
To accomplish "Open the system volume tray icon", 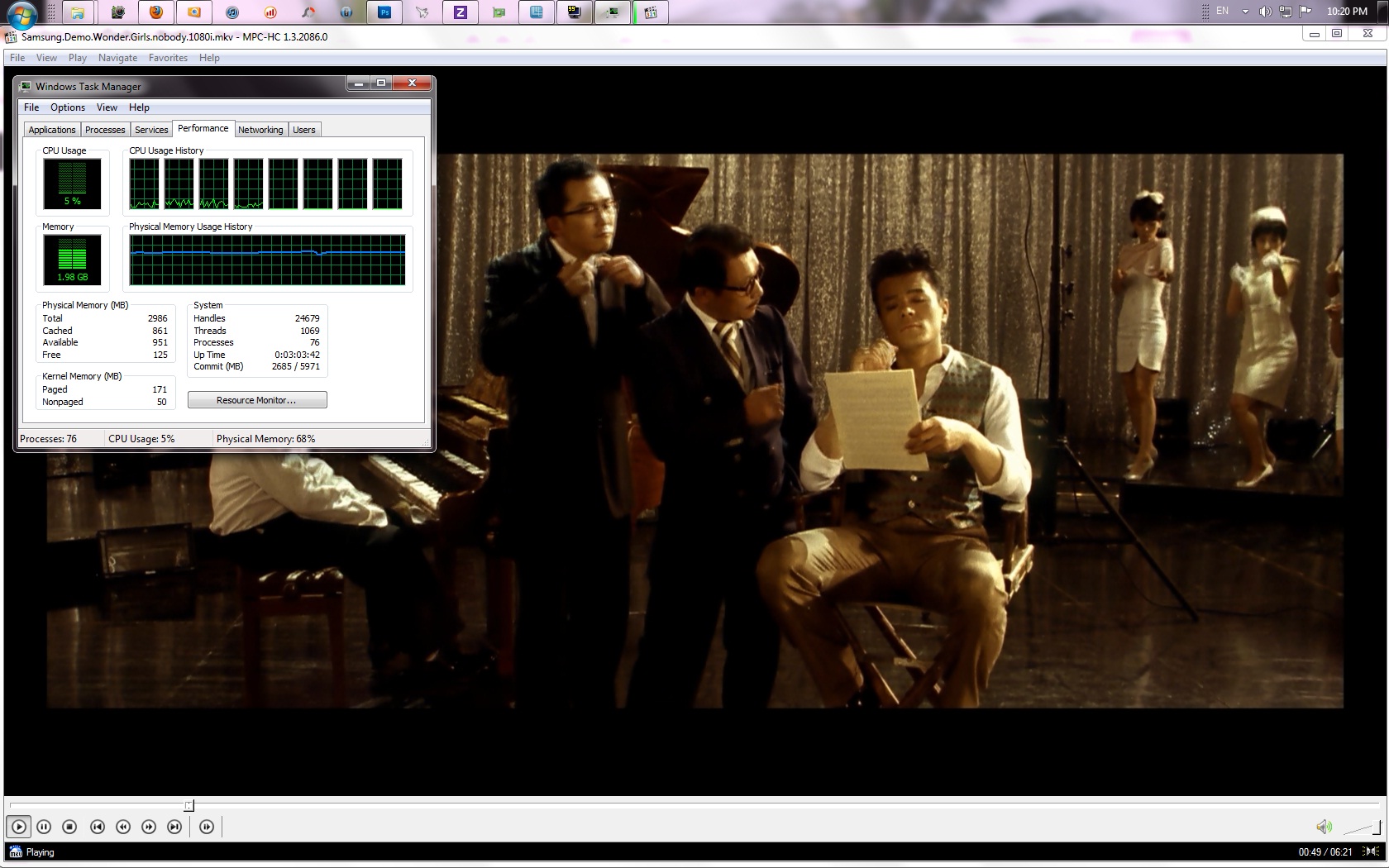I will click(x=1265, y=12).
